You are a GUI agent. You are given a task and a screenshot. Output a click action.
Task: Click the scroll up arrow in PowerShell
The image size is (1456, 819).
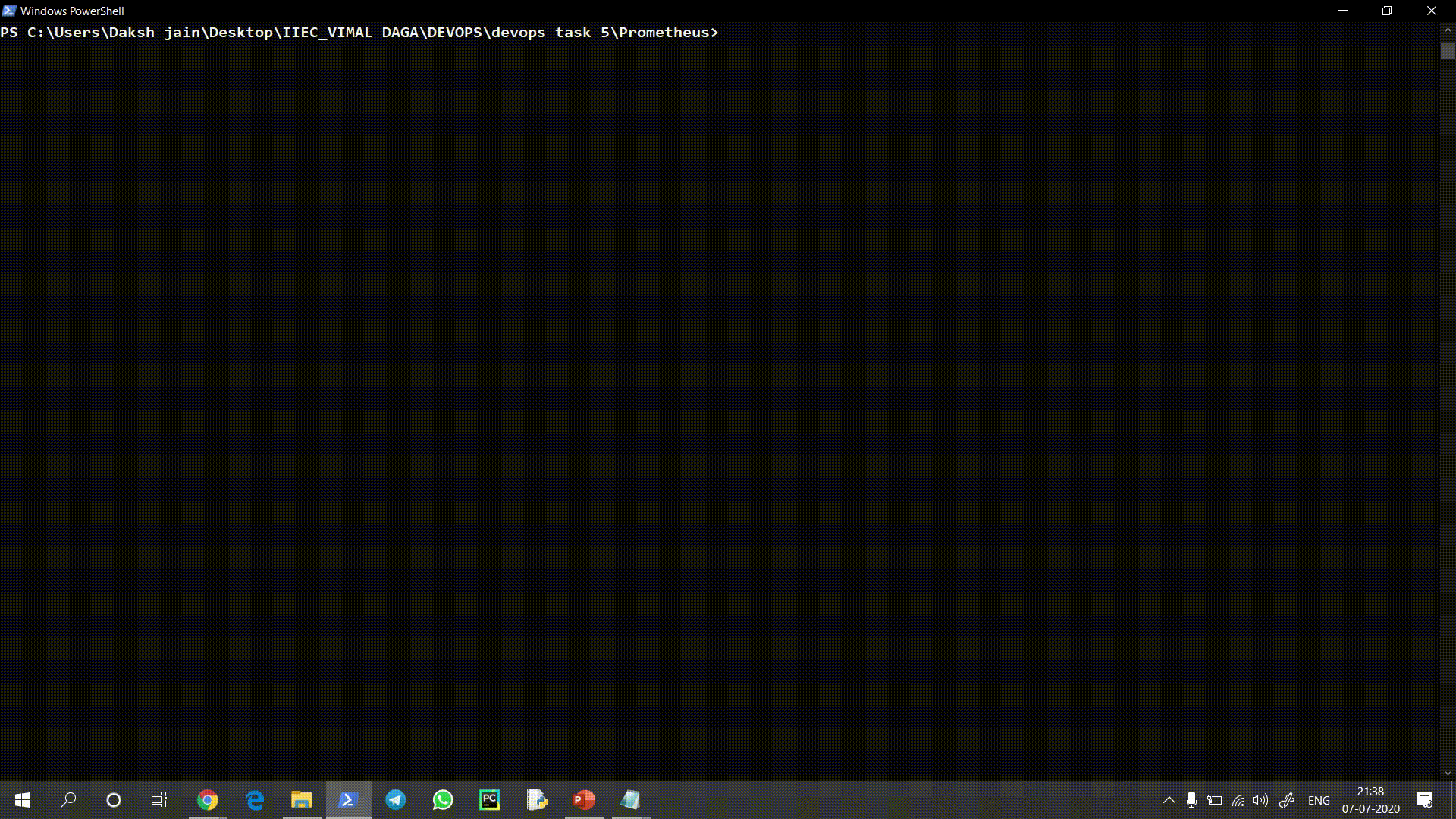(1448, 32)
